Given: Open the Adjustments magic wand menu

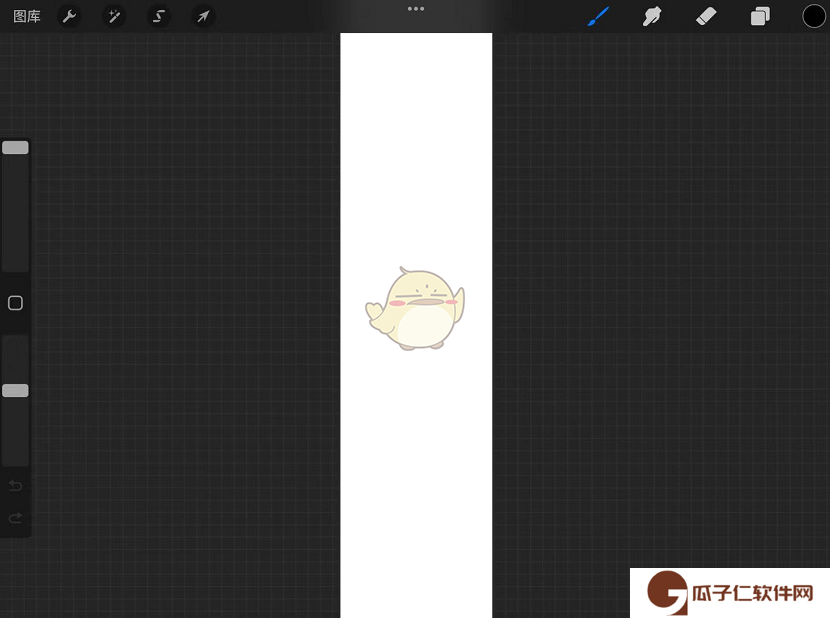Looking at the screenshot, I should pos(114,16).
